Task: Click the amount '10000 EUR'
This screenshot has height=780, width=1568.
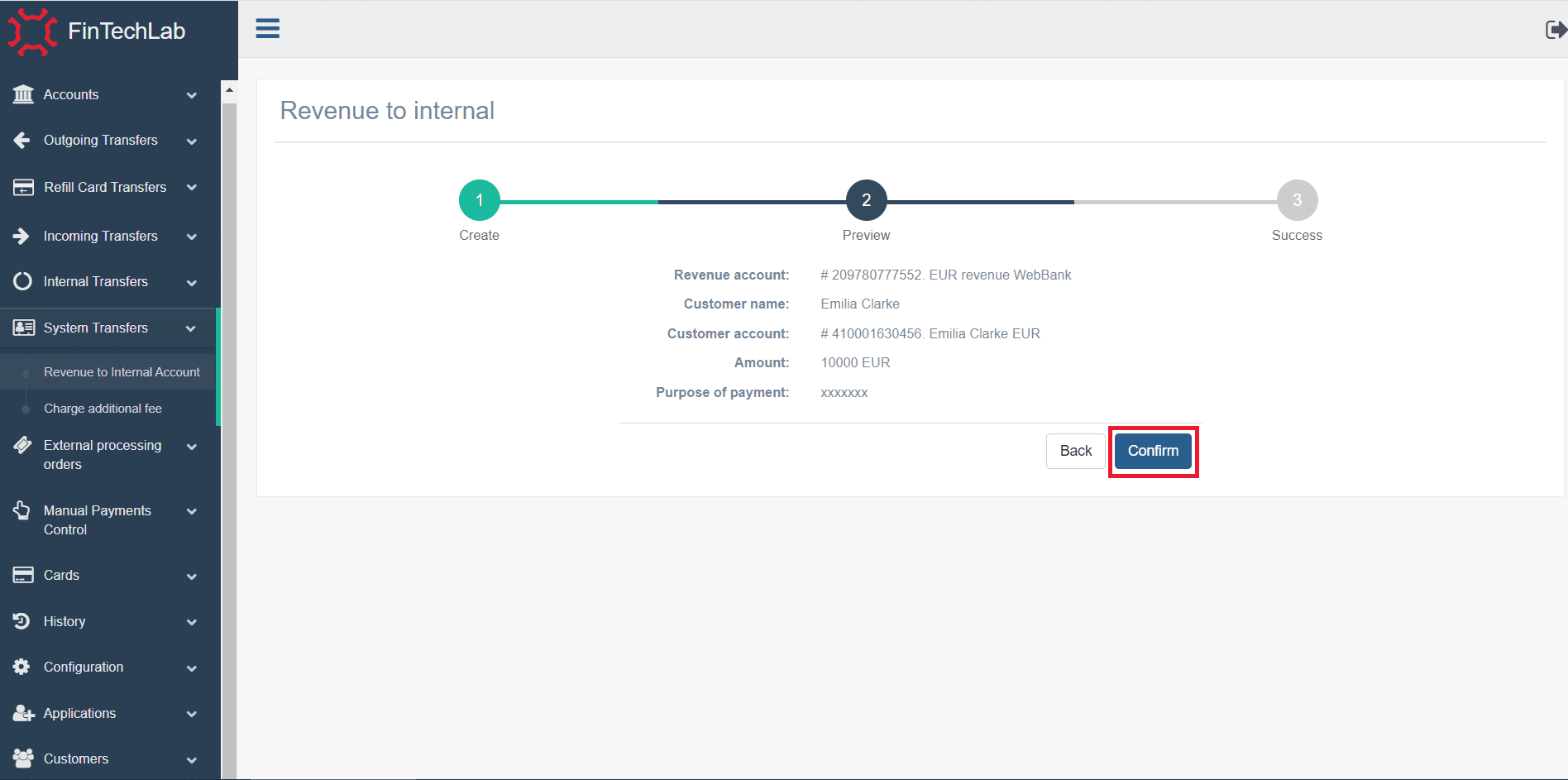Action: click(855, 362)
